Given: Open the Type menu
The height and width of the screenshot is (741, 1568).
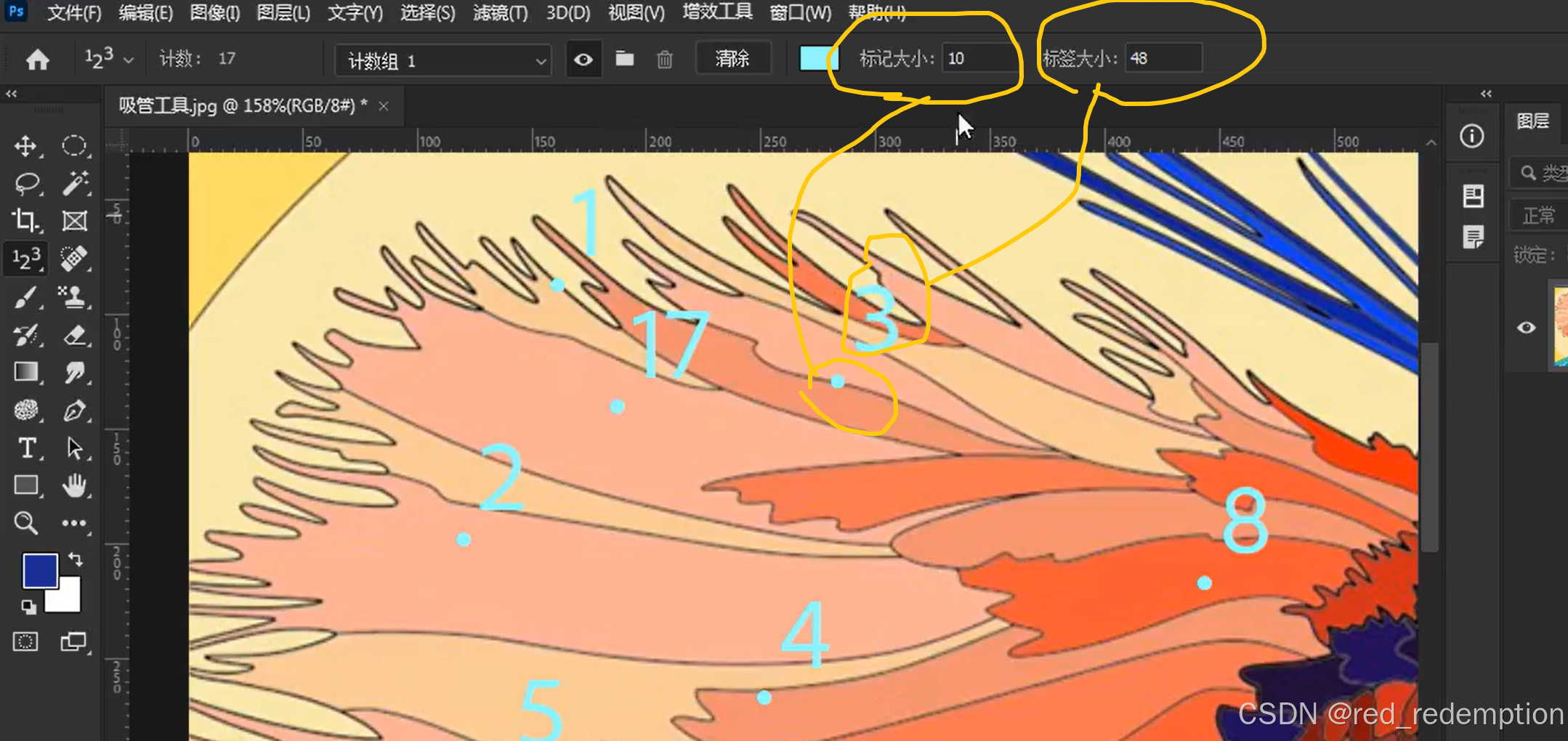Looking at the screenshot, I should tap(355, 13).
